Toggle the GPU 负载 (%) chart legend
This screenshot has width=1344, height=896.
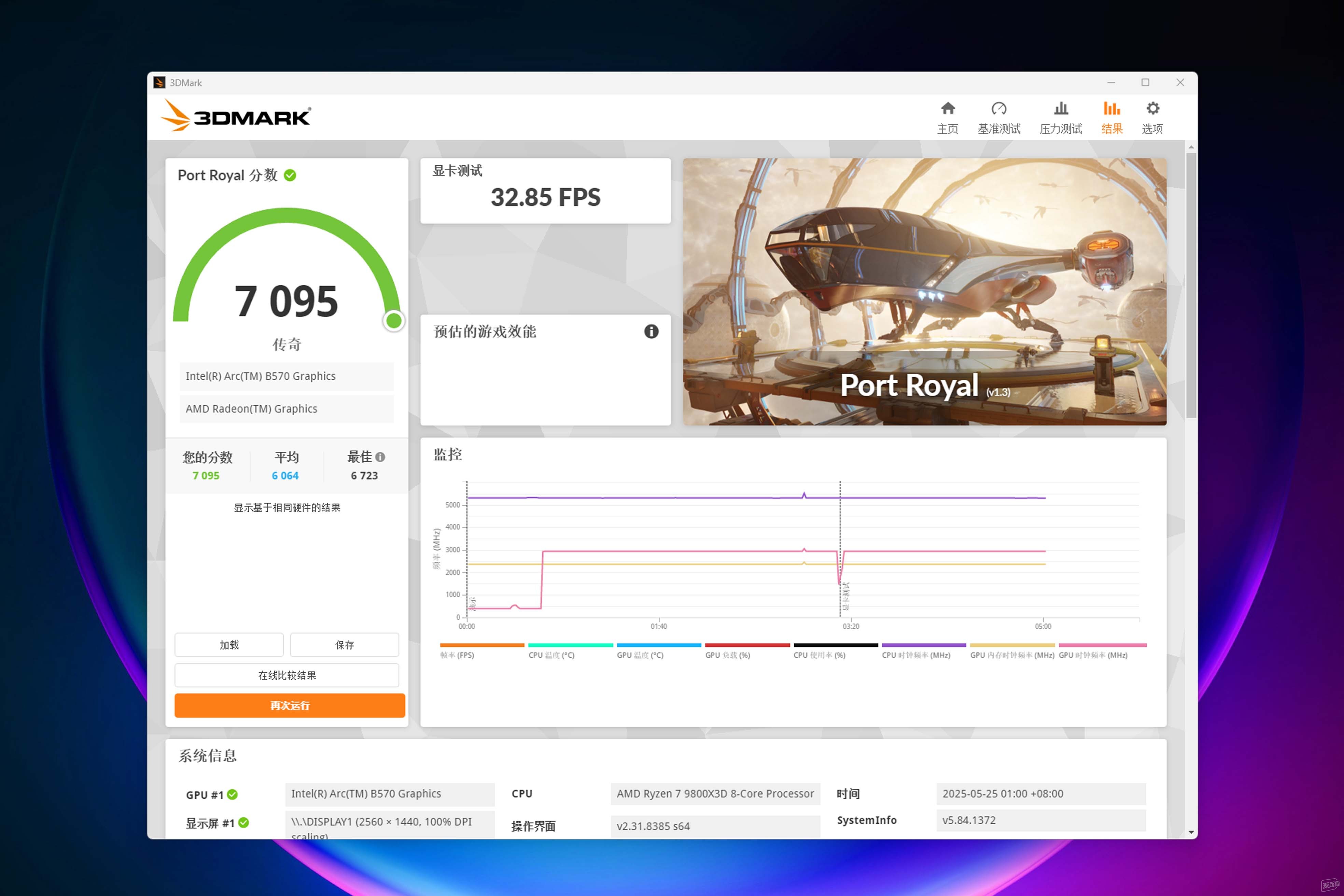(747, 651)
